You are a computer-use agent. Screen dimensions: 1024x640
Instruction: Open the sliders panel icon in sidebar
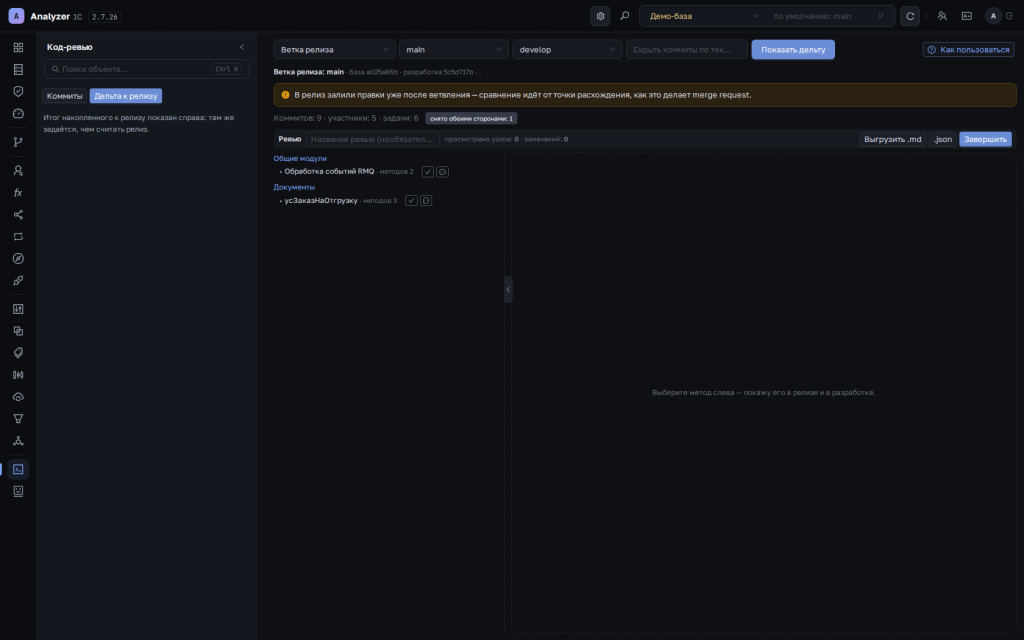pos(18,309)
